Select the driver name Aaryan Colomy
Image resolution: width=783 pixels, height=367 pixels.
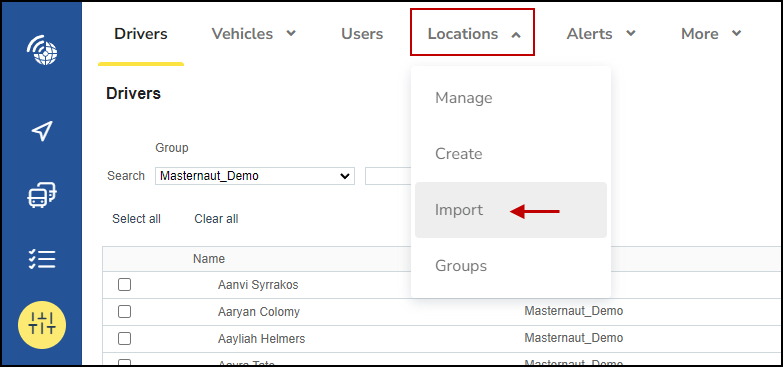coord(259,312)
